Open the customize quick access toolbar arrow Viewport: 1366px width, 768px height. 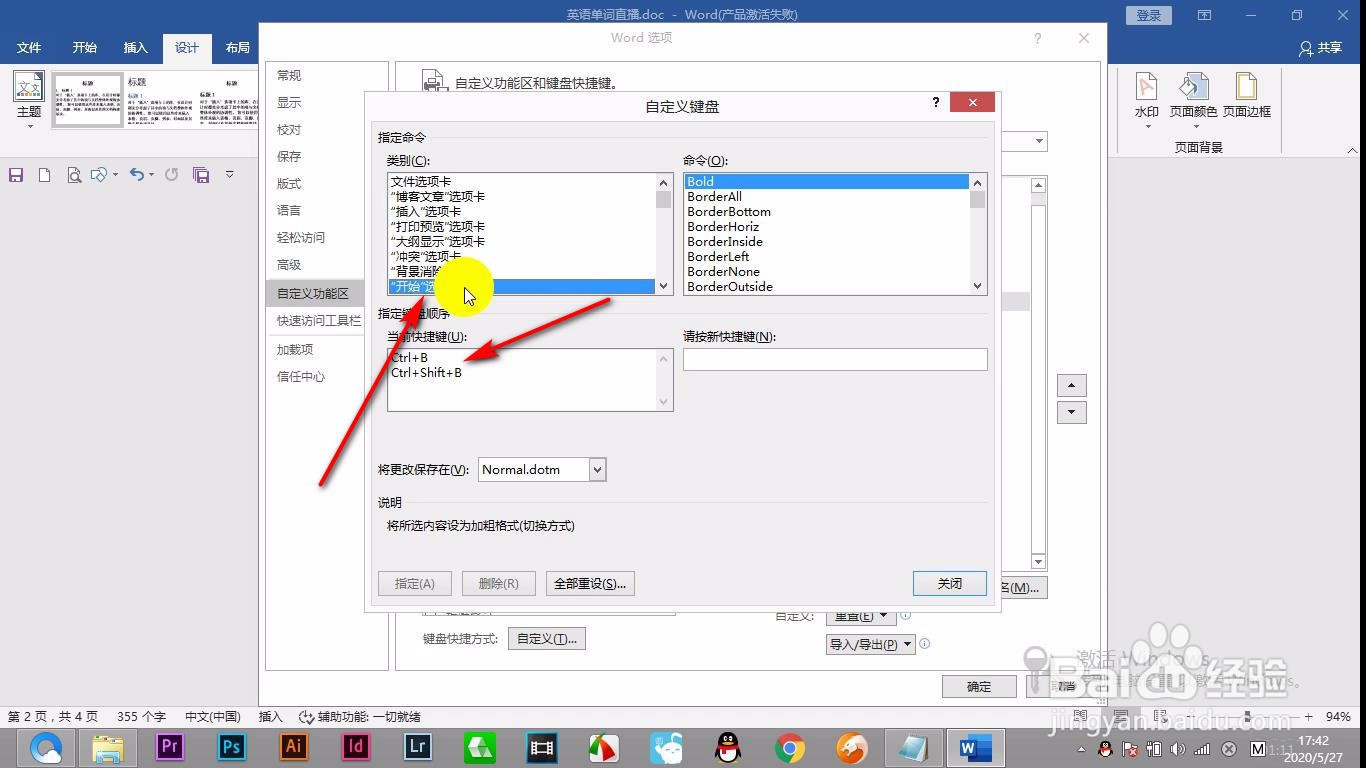point(229,174)
